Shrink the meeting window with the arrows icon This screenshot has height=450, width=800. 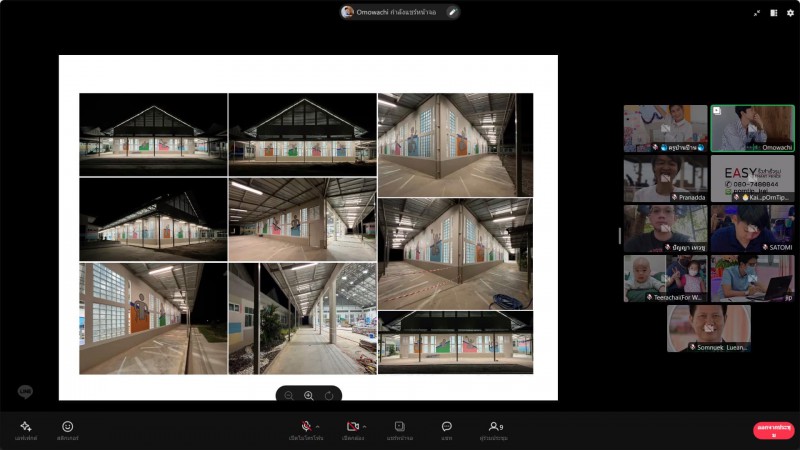click(757, 13)
